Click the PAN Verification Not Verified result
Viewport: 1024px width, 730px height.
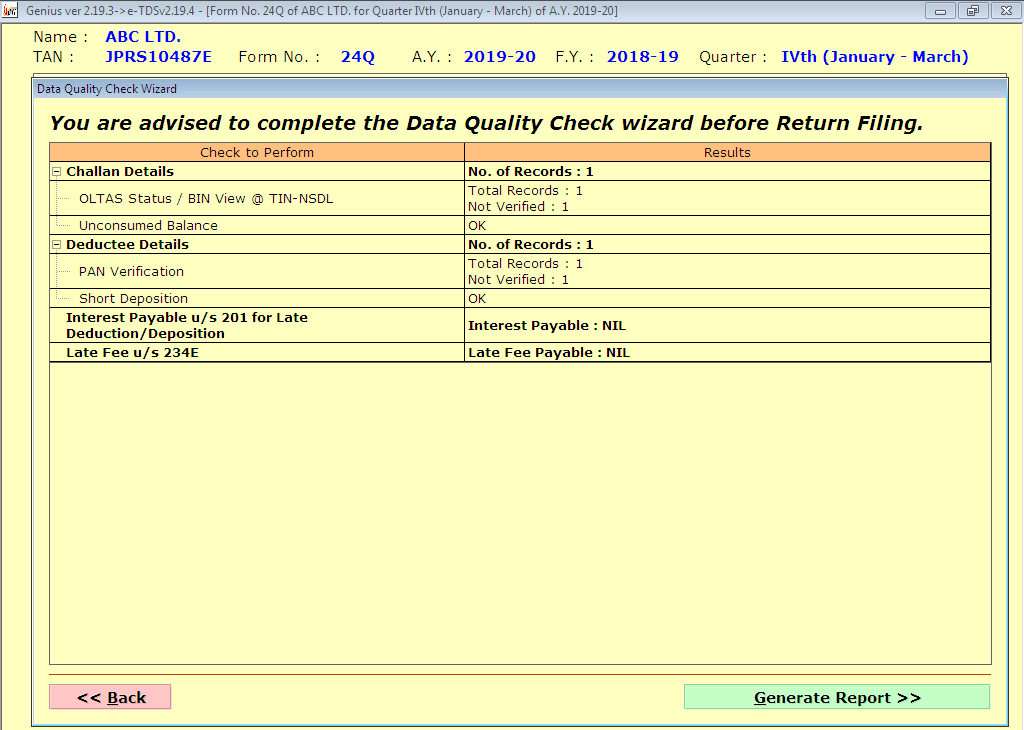(x=518, y=280)
